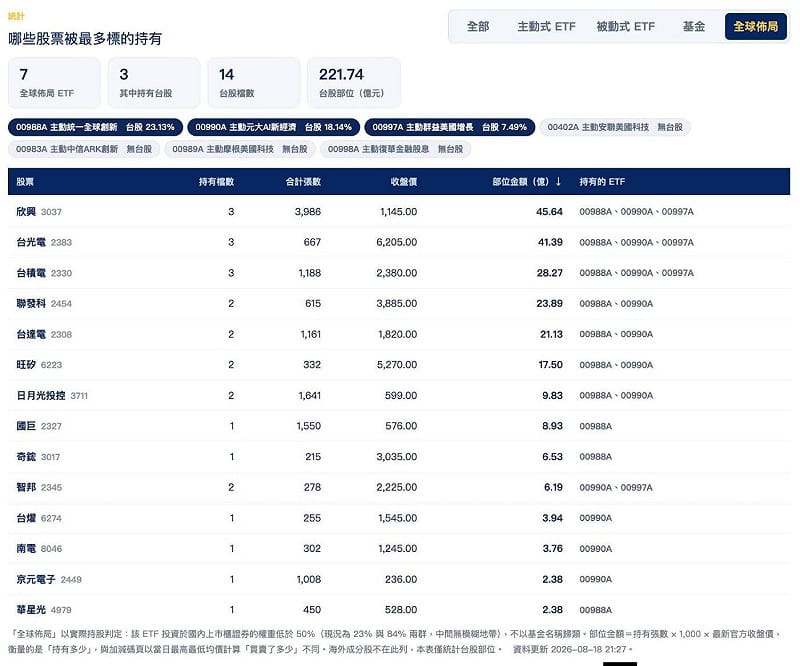Open the 台積電 2330 stock row
The height and width of the screenshot is (666, 800).
pyautogui.click(x=399, y=273)
